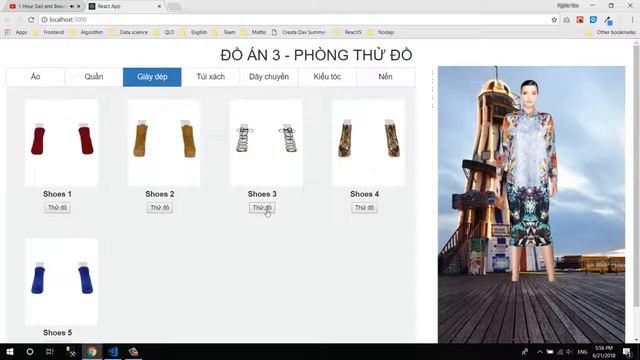This screenshot has width=640, height=360.
Task: Open the ReactJS bookmarks folder
Action: click(348, 32)
